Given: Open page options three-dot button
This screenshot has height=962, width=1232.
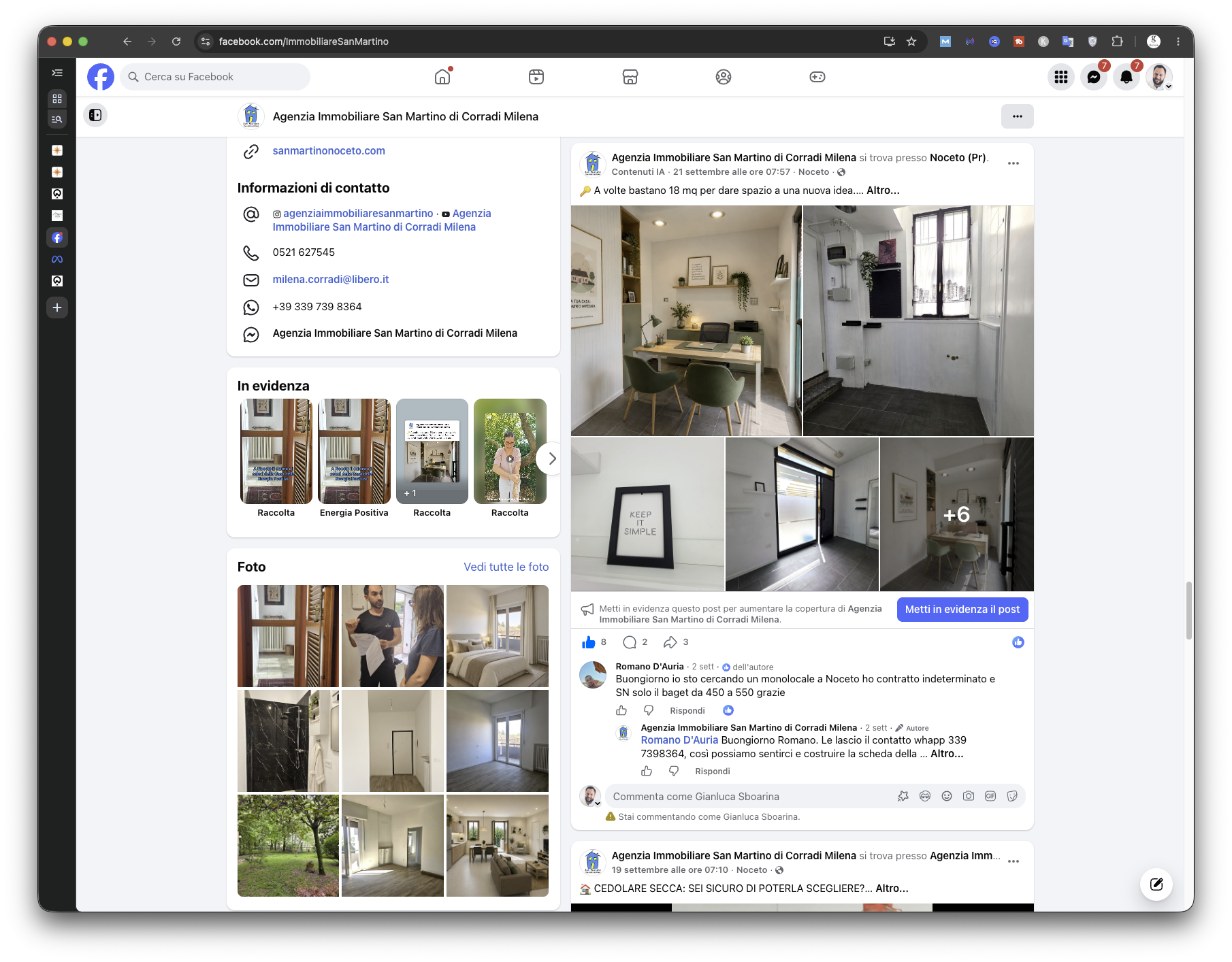Looking at the screenshot, I should 1017,116.
